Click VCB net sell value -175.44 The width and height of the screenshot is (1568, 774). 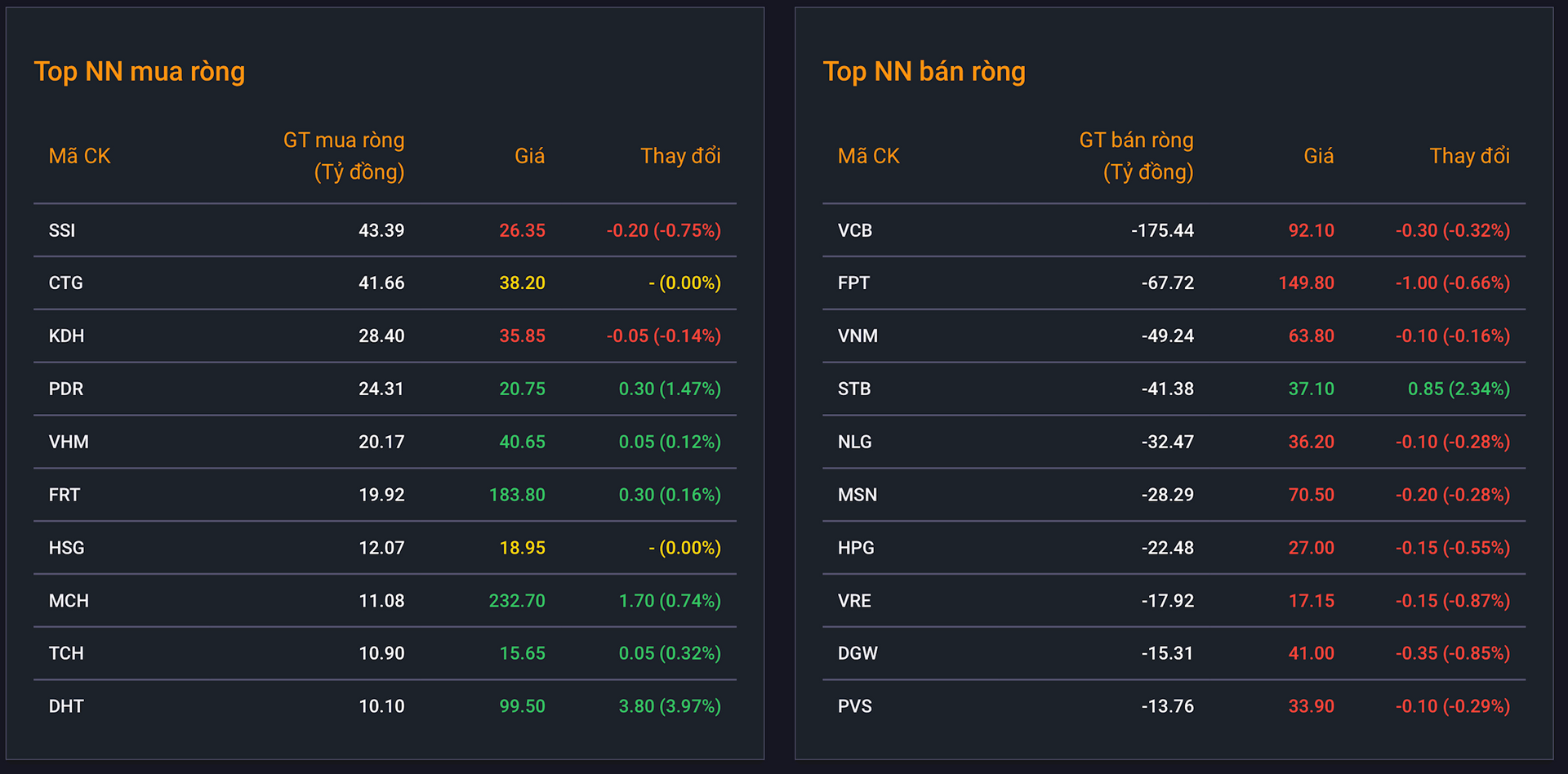1162,230
